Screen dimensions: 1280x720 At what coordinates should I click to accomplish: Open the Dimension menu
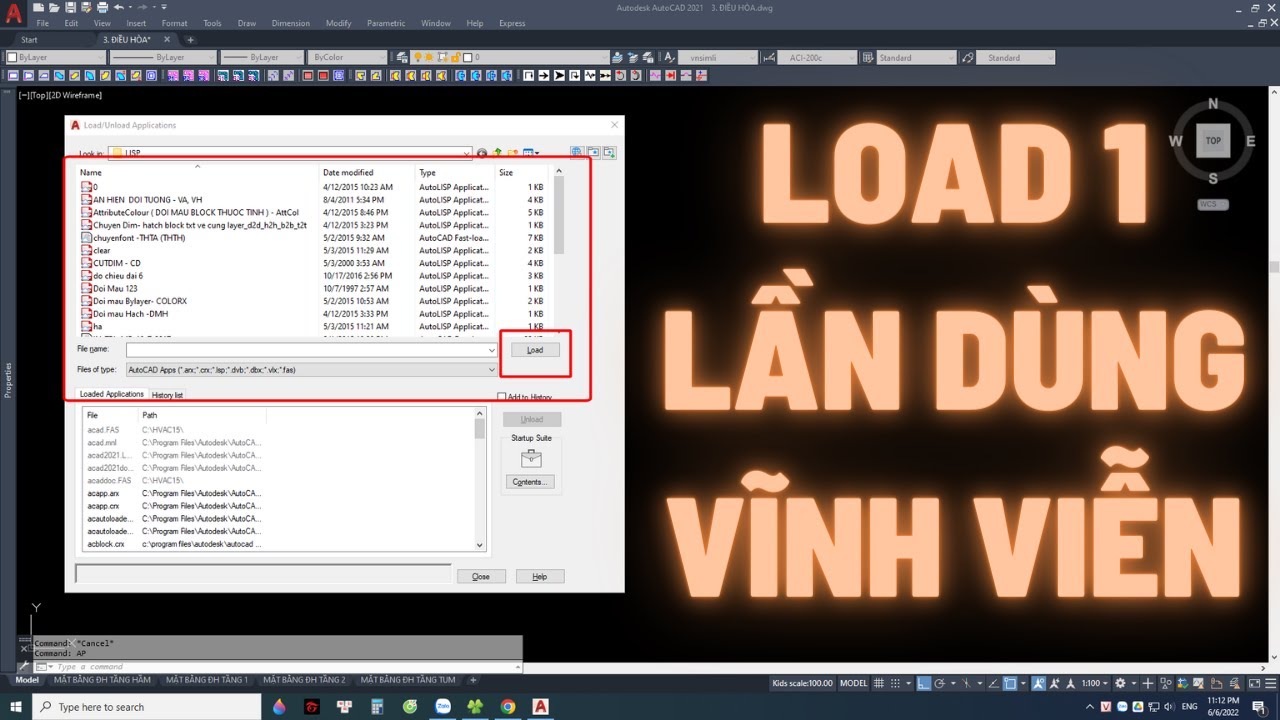point(291,23)
